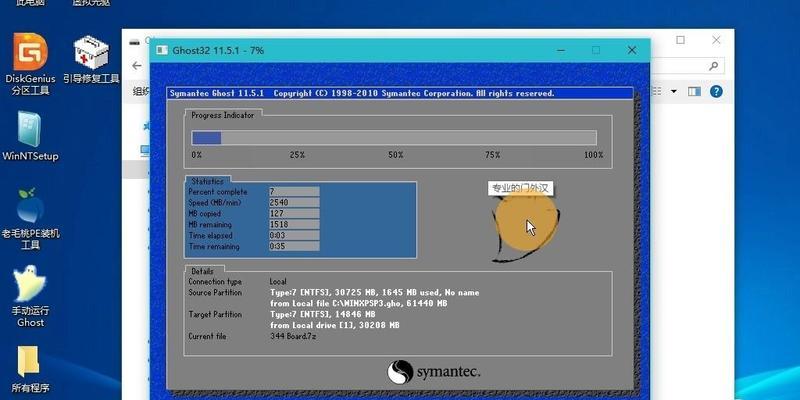The height and width of the screenshot is (400, 800).
Task: Click the local drive [1], 30208 MB line
Action: tap(335, 326)
